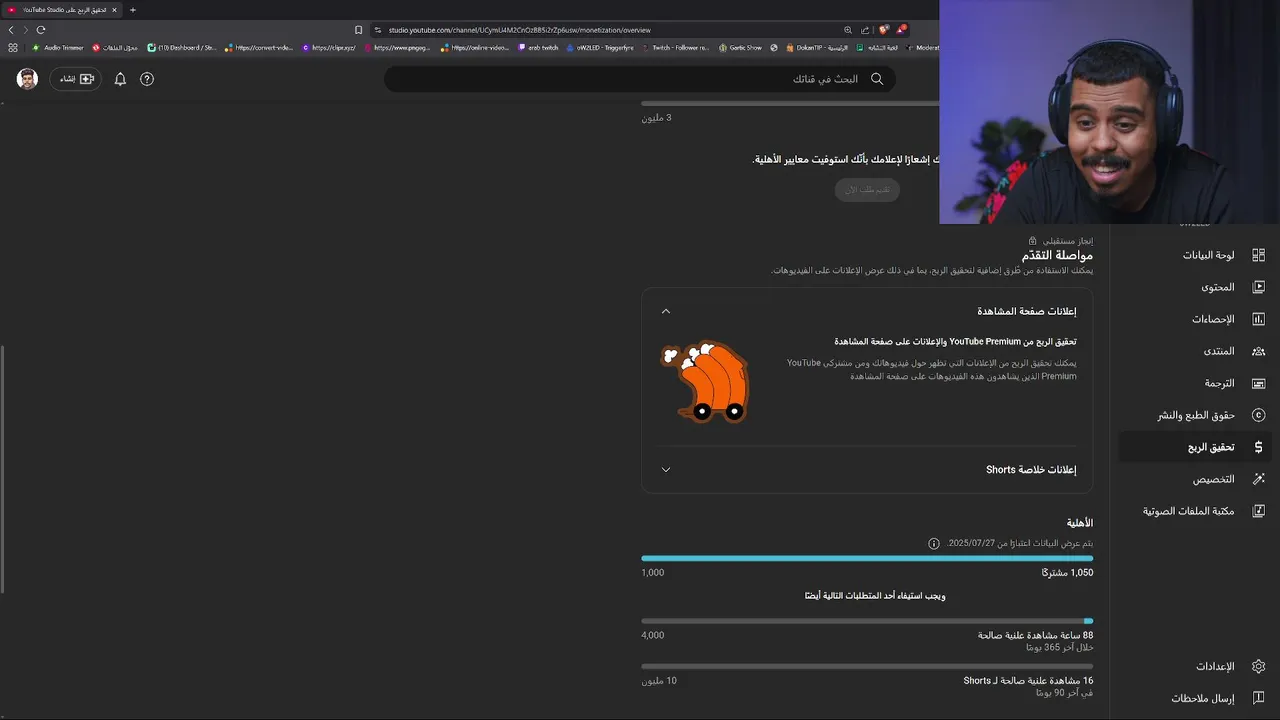Click the share icon in address bar
The image size is (1280, 720).
click(x=865, y=30)
